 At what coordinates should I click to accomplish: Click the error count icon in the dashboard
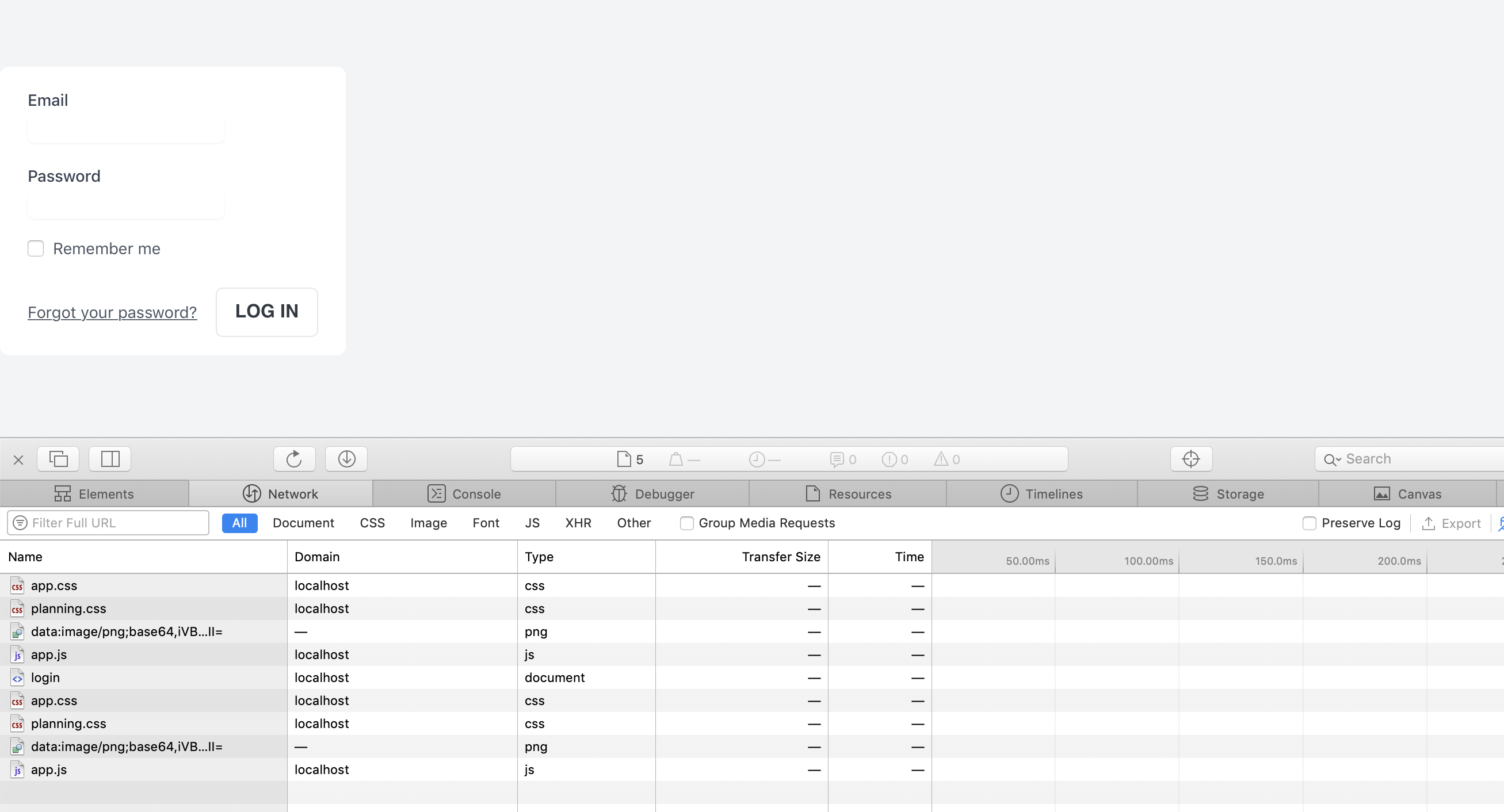pos(889,459)
